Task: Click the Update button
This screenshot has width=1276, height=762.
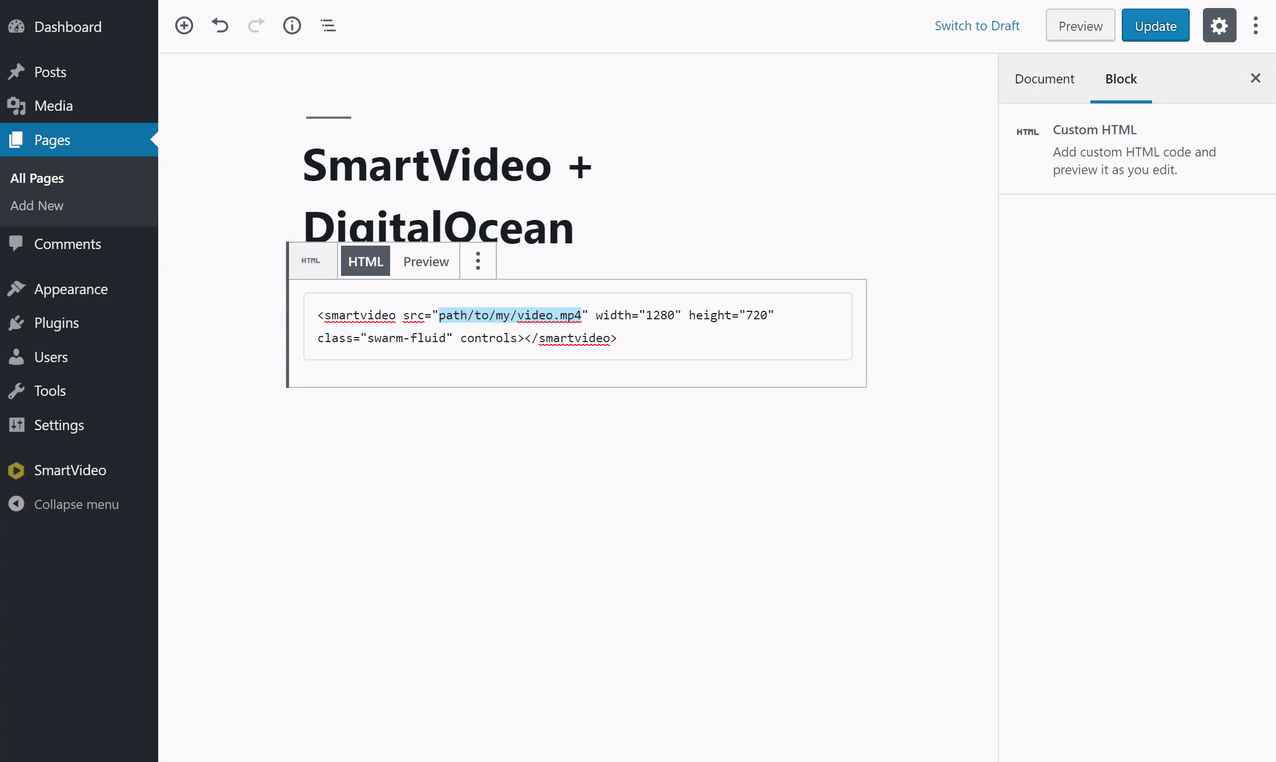Action: pyautogui.click(x=1155, y=26)
